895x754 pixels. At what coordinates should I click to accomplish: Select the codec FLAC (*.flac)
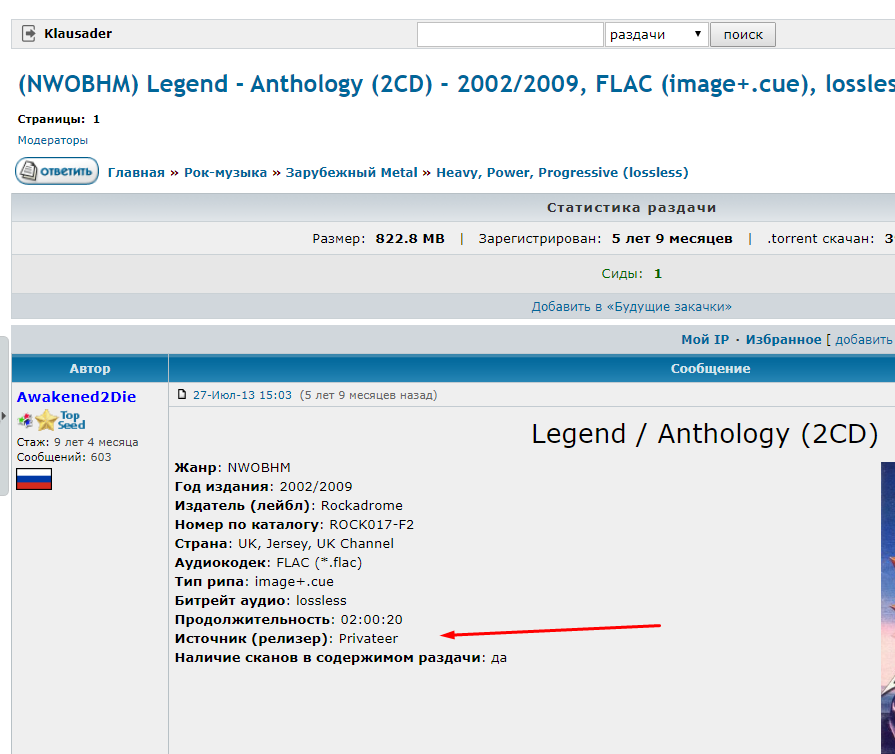point(319,563)
